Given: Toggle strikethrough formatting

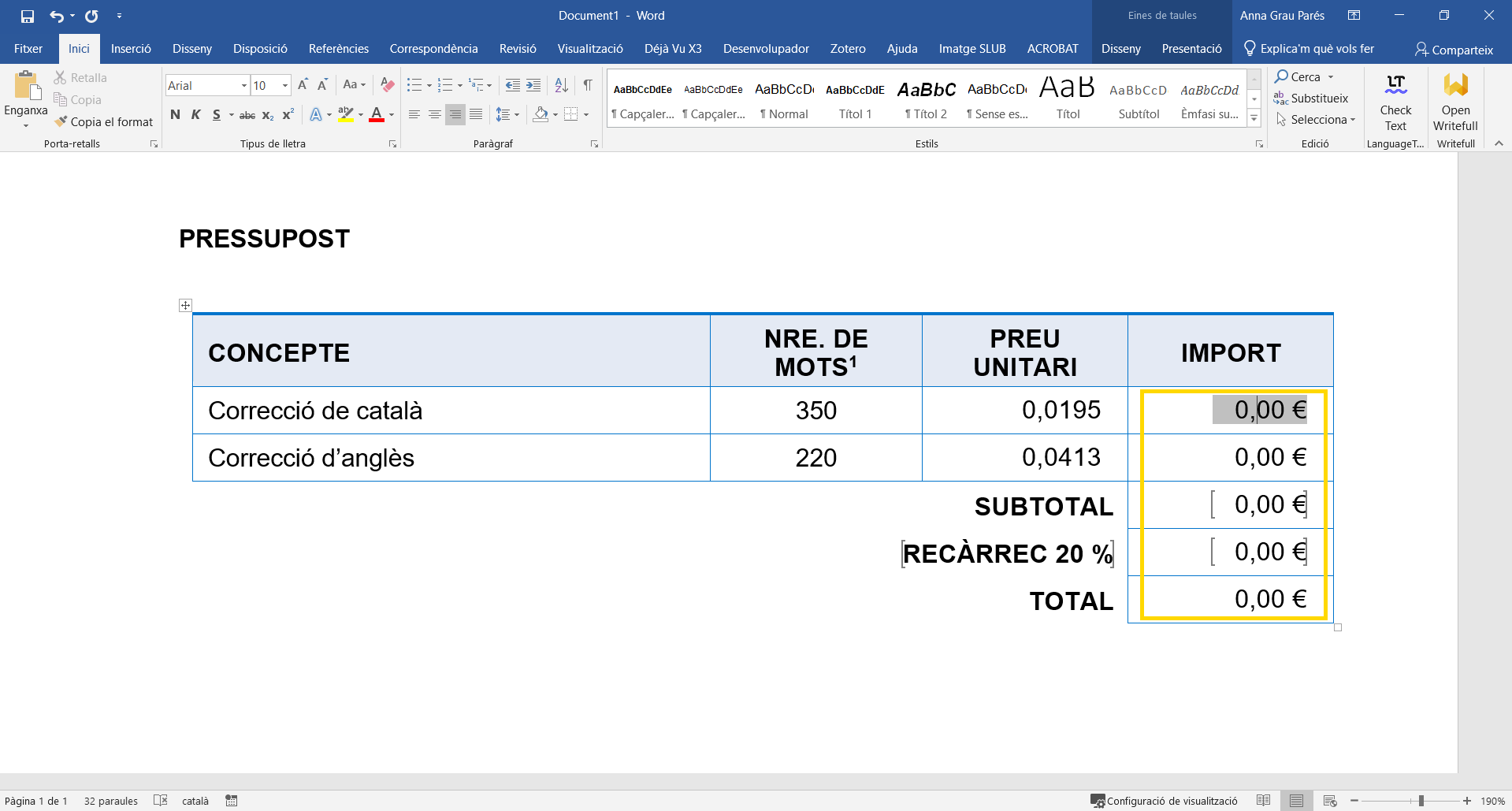Looking at the screenshot, I should [x=247, y=115].
